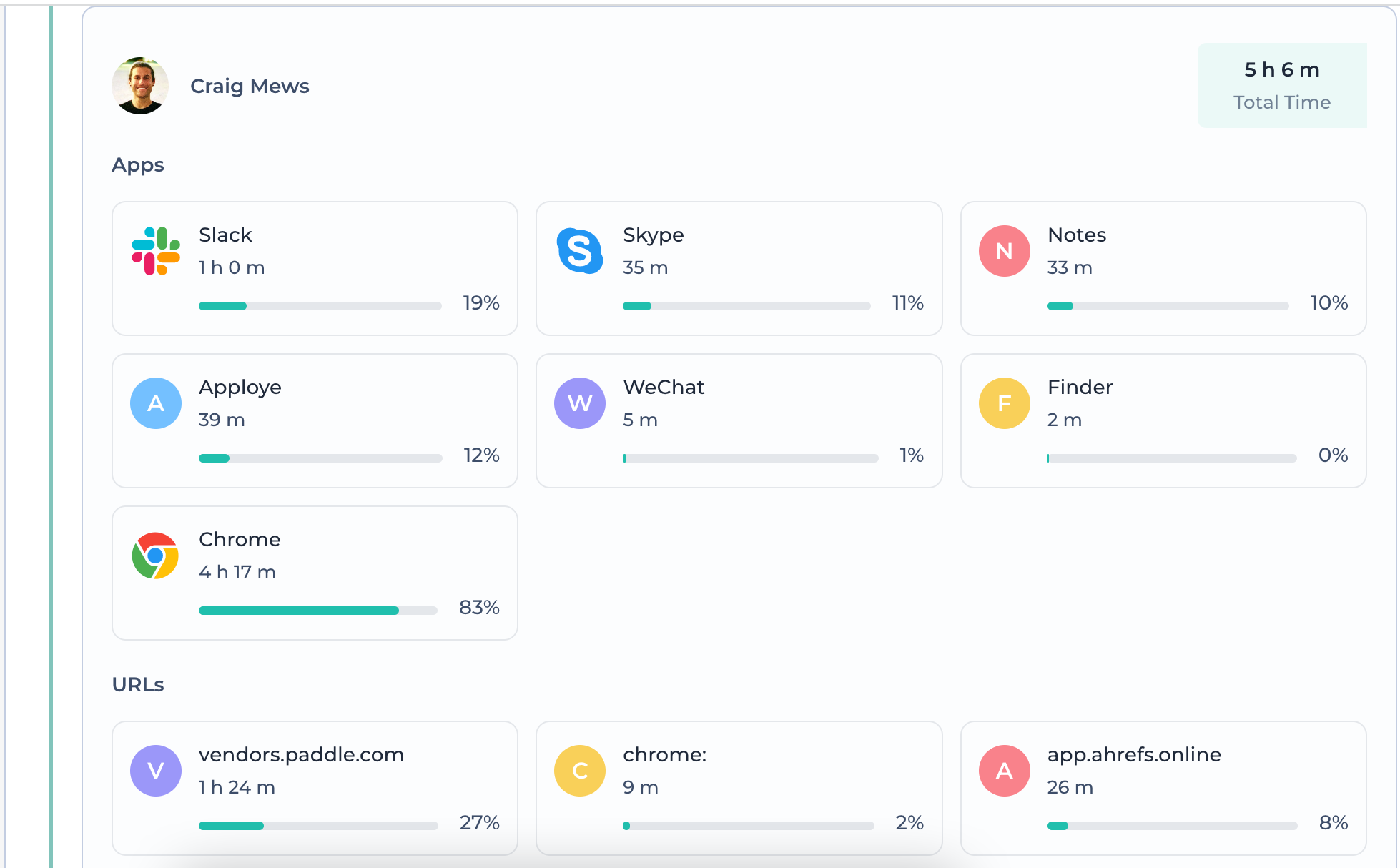Click the 19% value on Slack card
Viewport: 1400px width, 868px height.
pyautogui.click(x=481, y=303)
